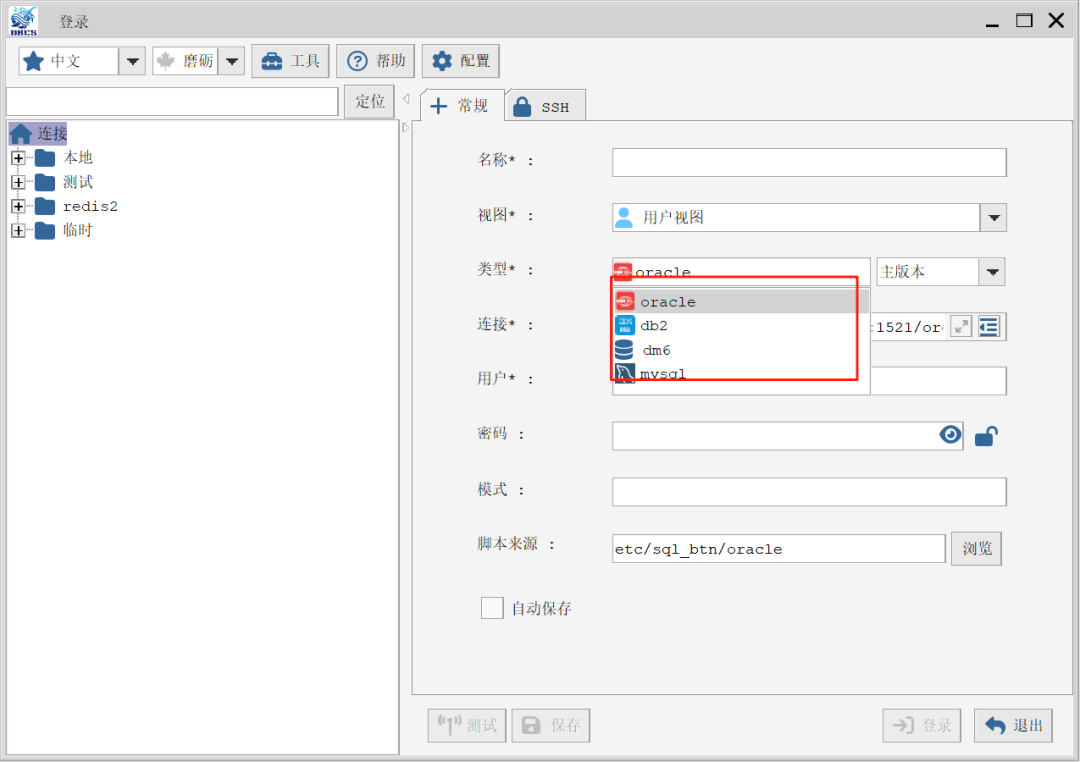Click the 登录 login button
1080x762 pixels.
point(922,725)
